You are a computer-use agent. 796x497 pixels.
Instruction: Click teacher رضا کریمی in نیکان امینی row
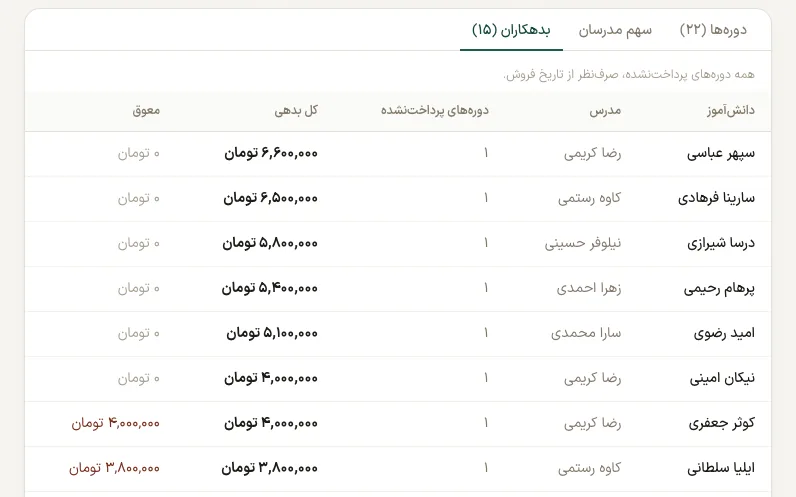[592, 378]
